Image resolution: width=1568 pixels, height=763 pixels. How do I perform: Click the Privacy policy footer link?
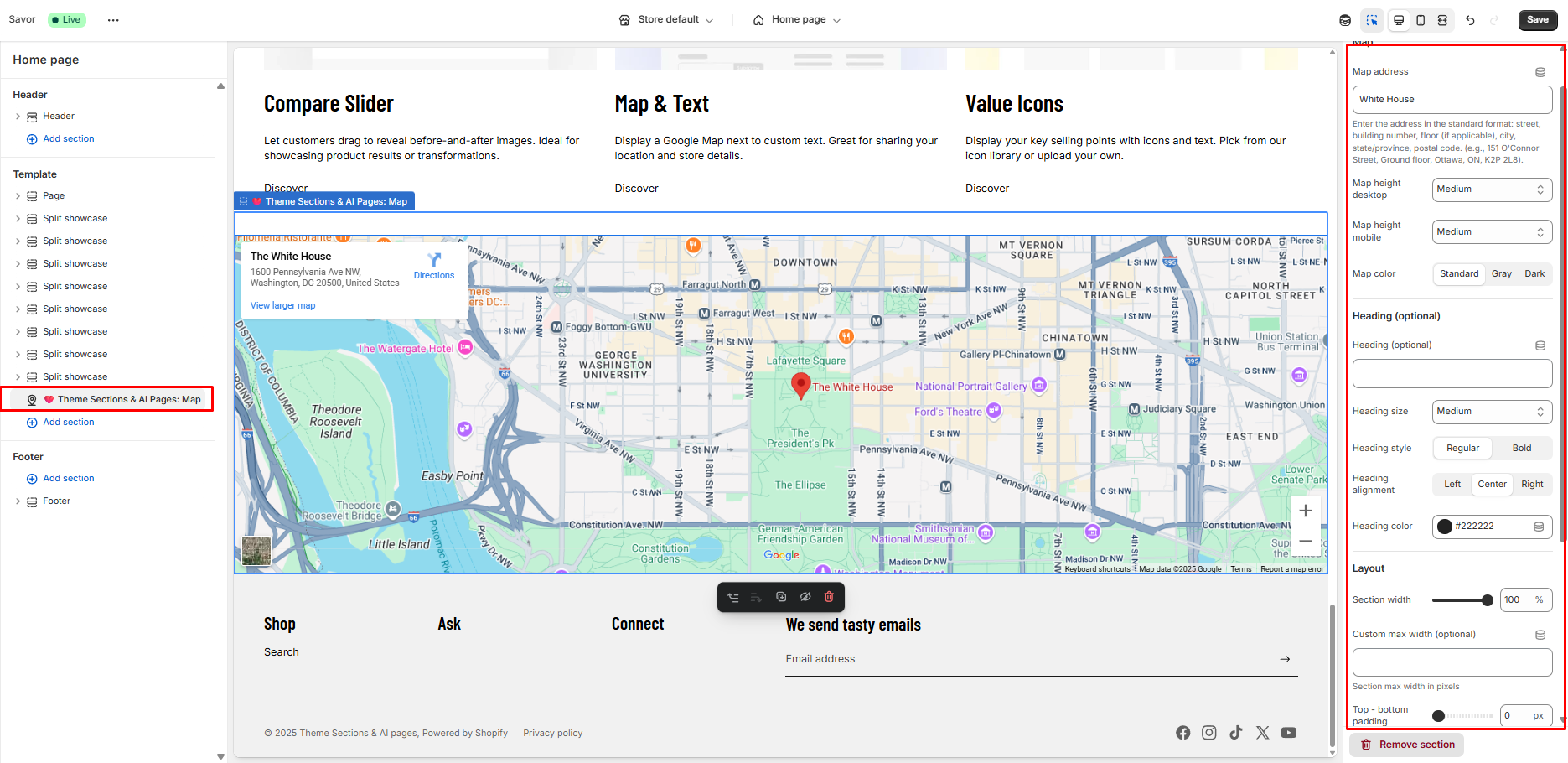552,734
